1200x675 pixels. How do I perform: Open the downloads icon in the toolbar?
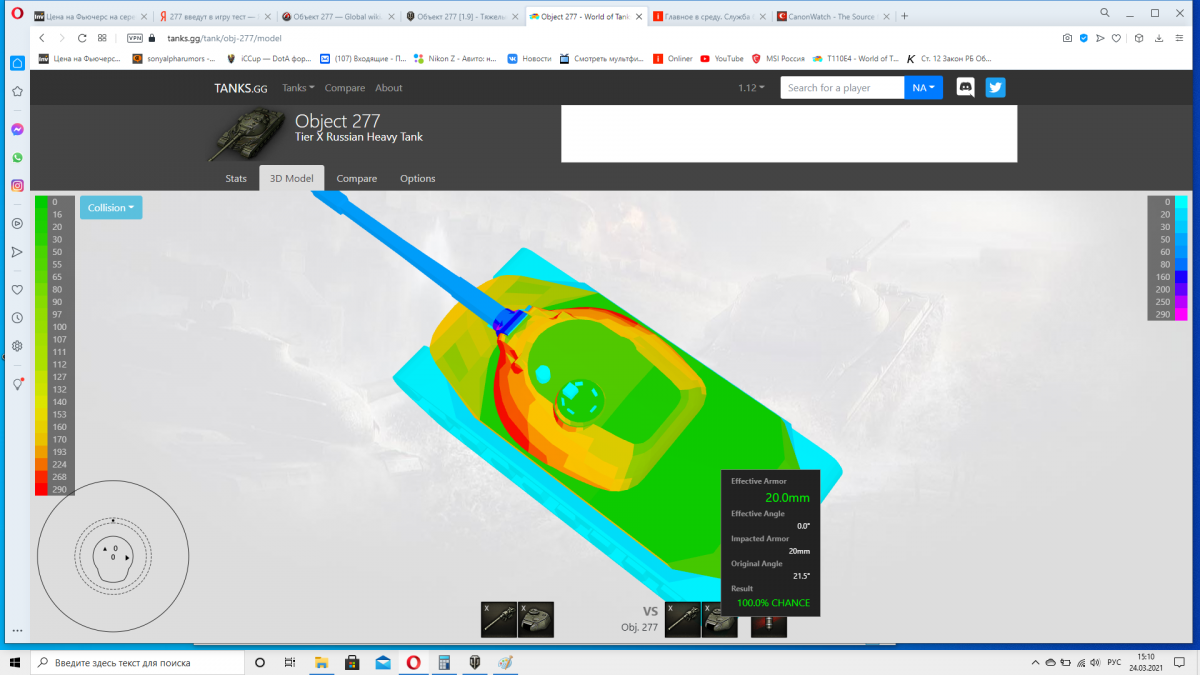tap(1159, 38)
